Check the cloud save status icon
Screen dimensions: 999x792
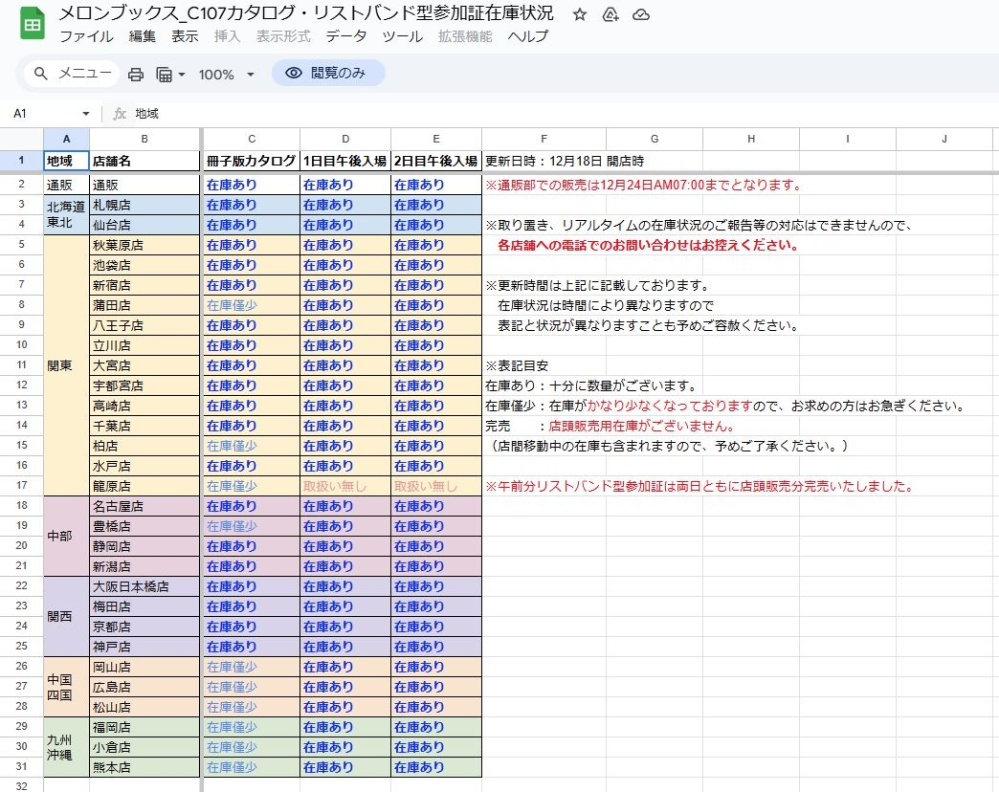641,14
